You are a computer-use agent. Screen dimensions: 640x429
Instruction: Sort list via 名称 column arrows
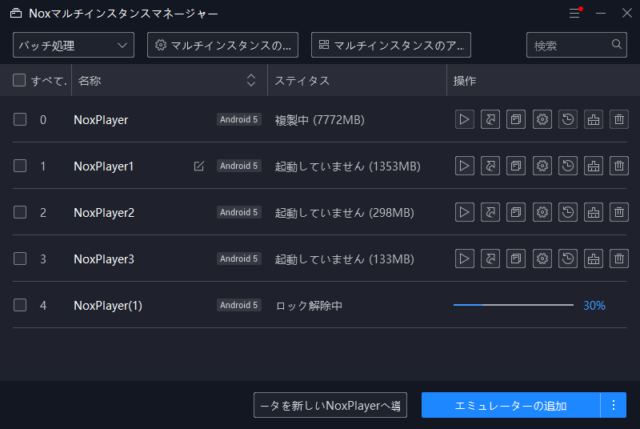(x=251, y=80)
